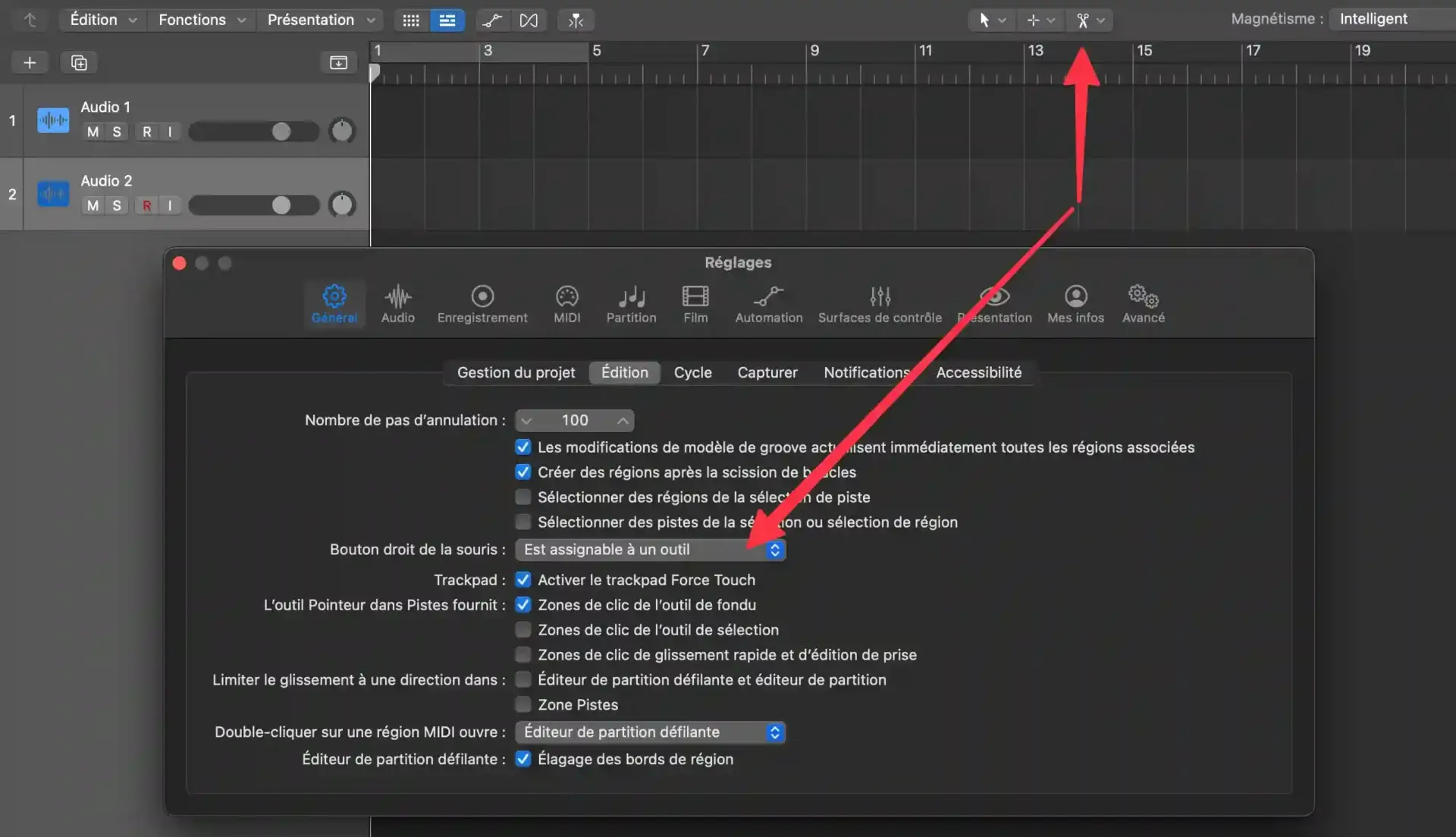Screen dimensions: 1456x837
Task: Solo the Audio 2 track
Action: tap(117, 205)
